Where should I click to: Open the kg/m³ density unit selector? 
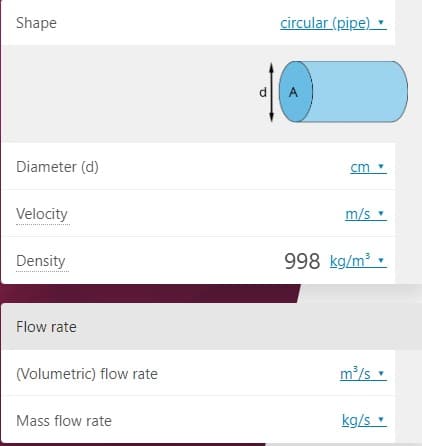coord(358,261)
